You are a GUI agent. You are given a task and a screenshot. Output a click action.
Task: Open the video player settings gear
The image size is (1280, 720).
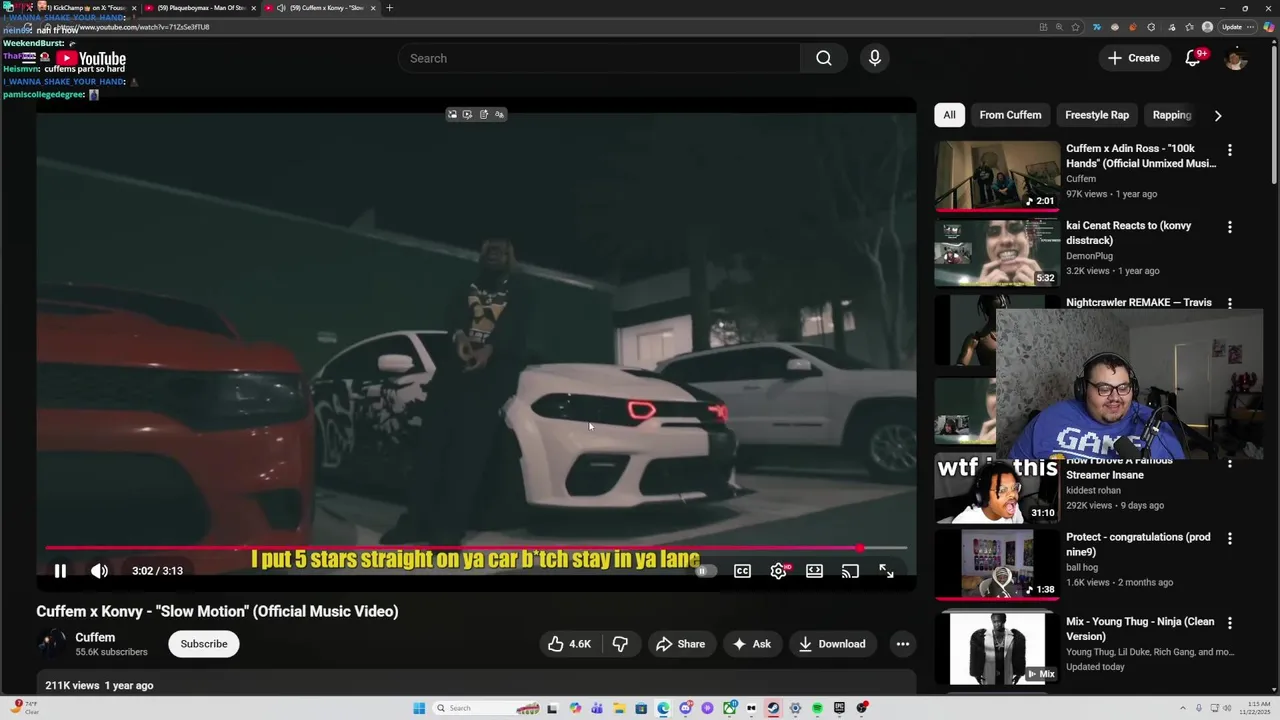[778, 571]
